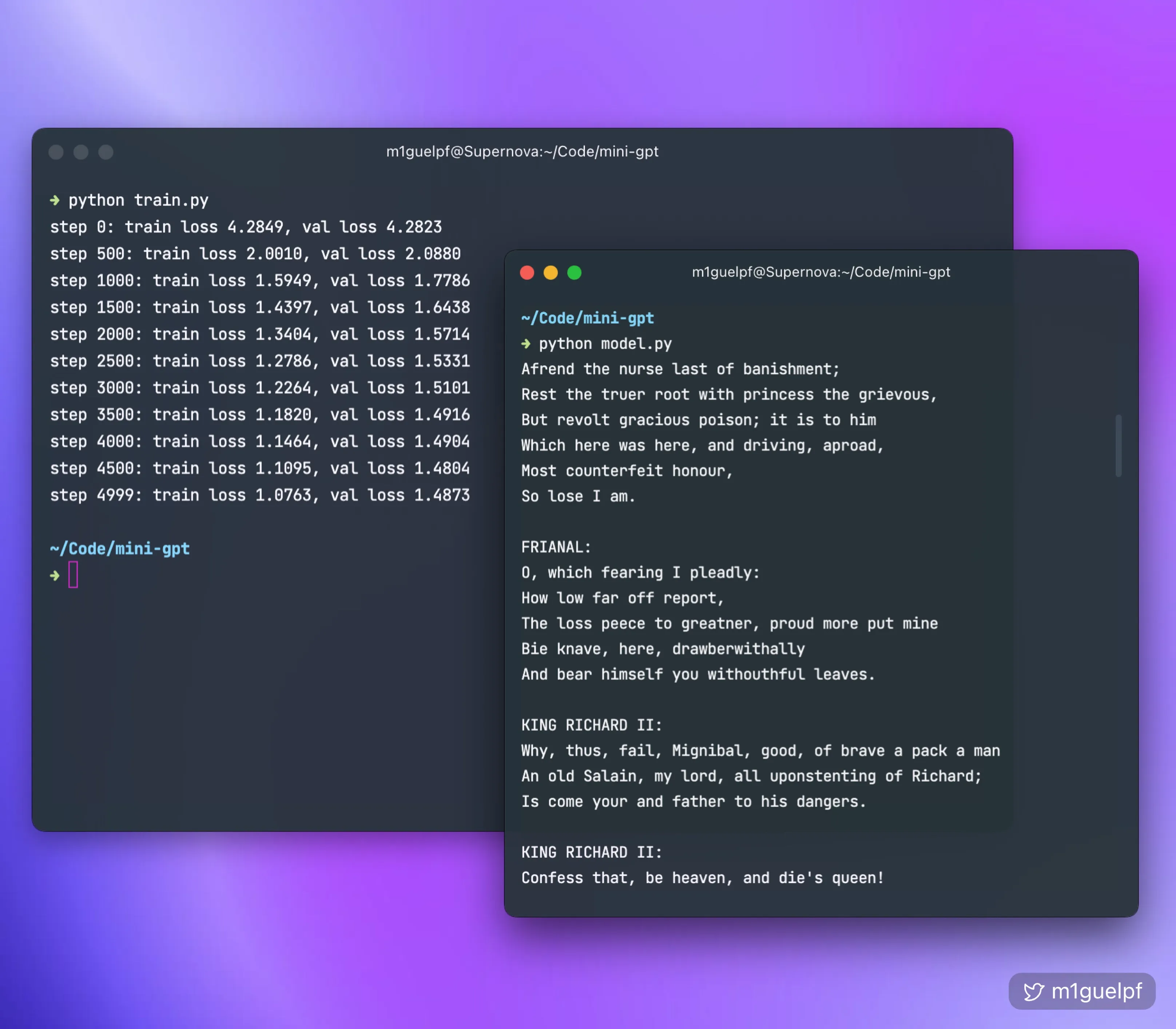Click green prompt arrow before python train.py
The image size is (1176, 1029).
pos(55,200)
